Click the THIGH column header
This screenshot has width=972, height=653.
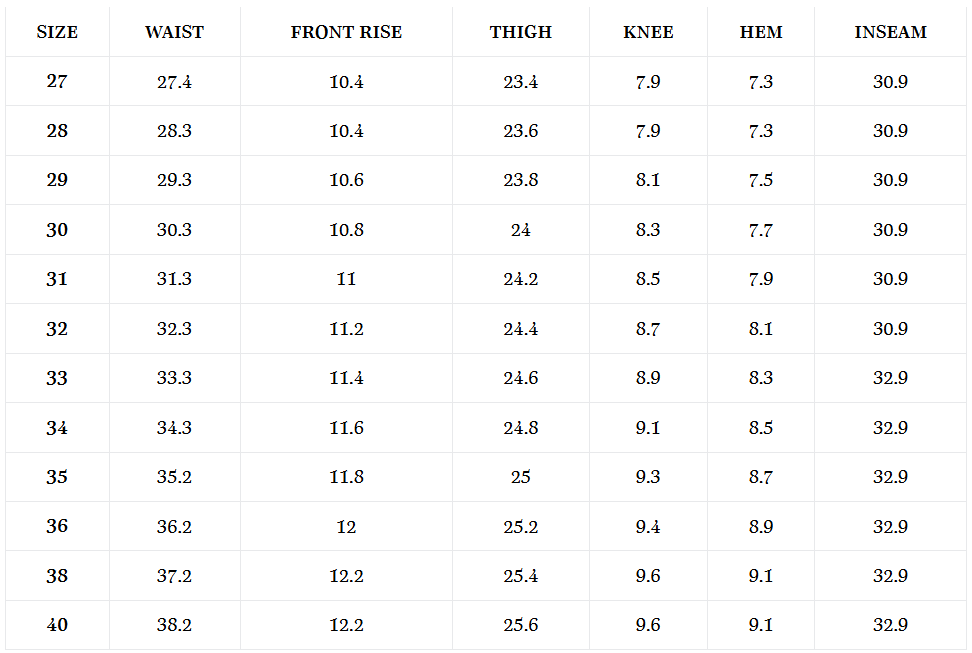pos(520,32)
